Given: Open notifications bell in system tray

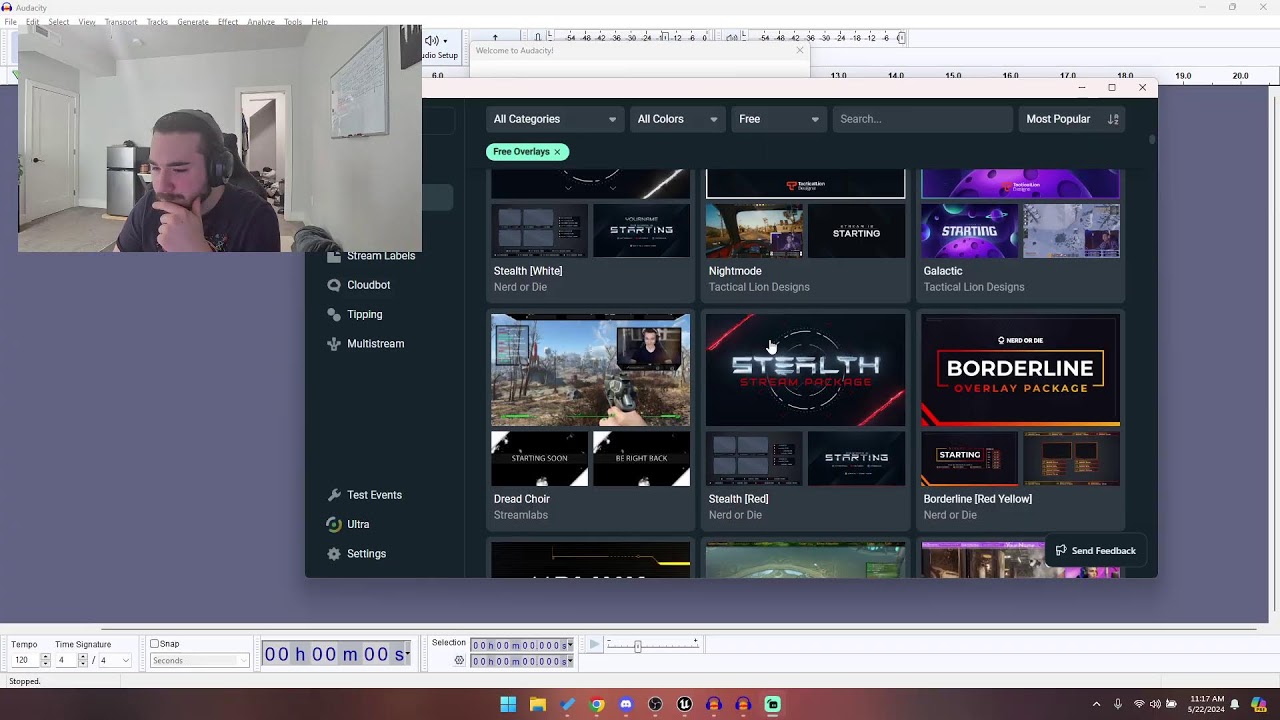Looking at the screenshot, I should coord(1235,704).
